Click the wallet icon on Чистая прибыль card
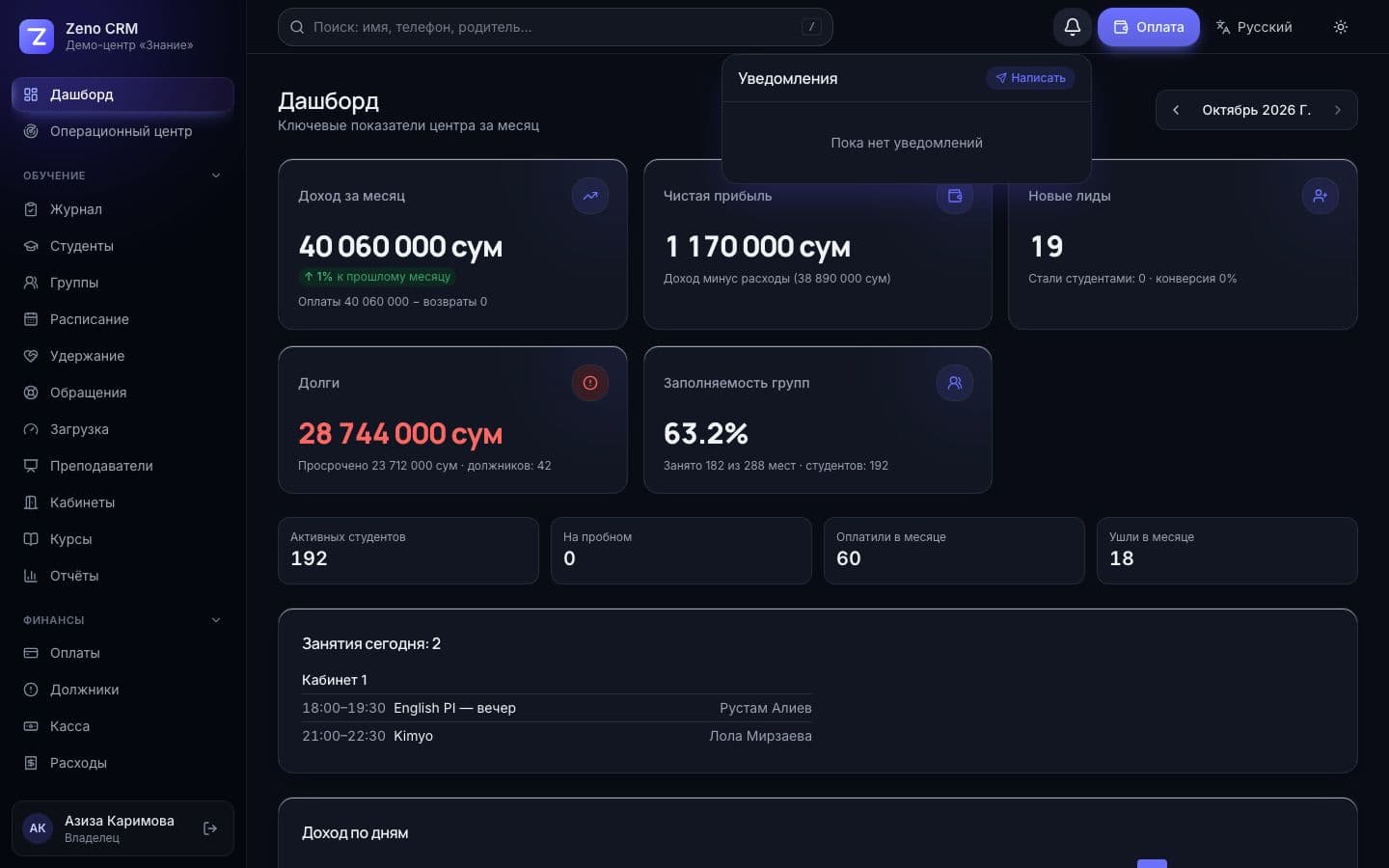 click(x=955, y=196)
